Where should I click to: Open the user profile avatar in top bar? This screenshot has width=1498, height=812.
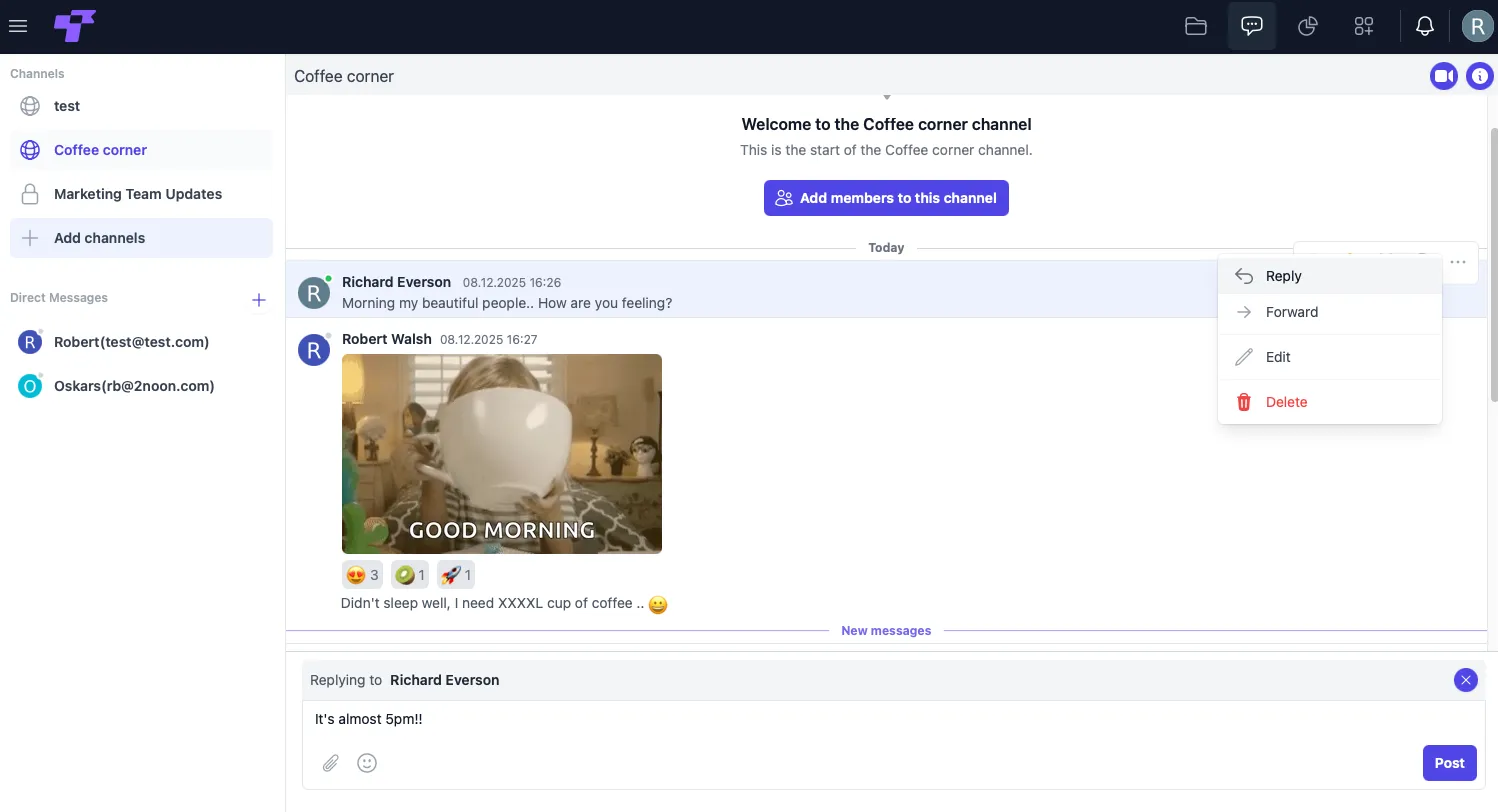1477,26
